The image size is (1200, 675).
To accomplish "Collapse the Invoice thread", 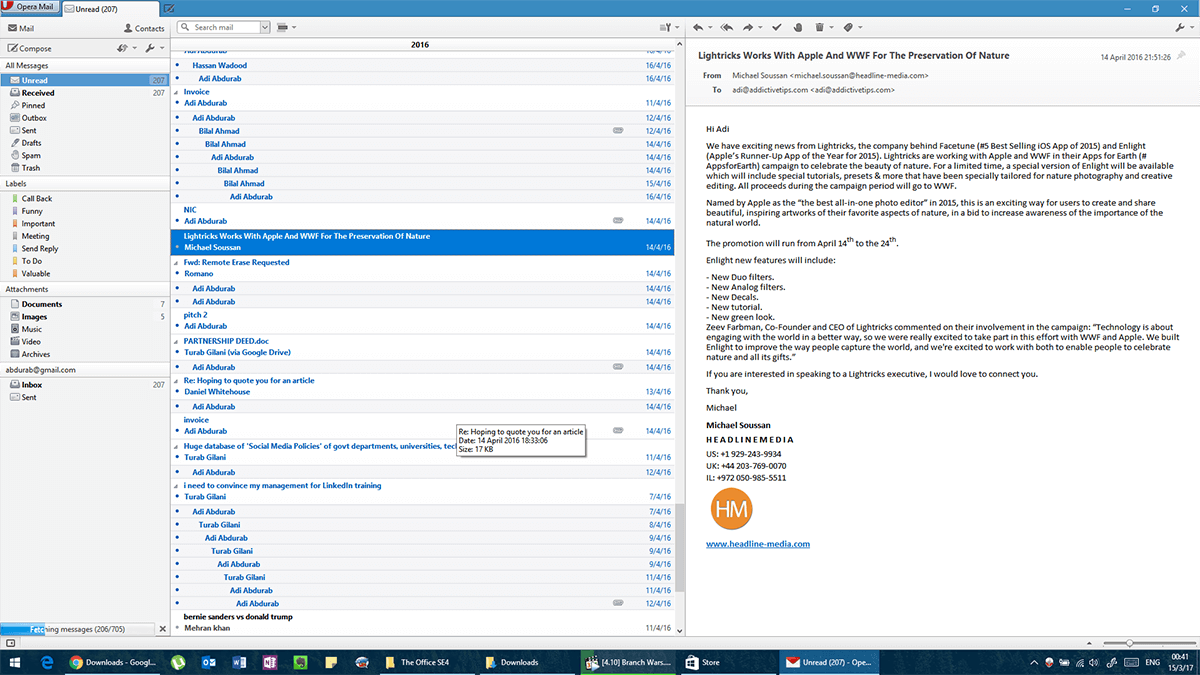I will (x=177, y=92).
